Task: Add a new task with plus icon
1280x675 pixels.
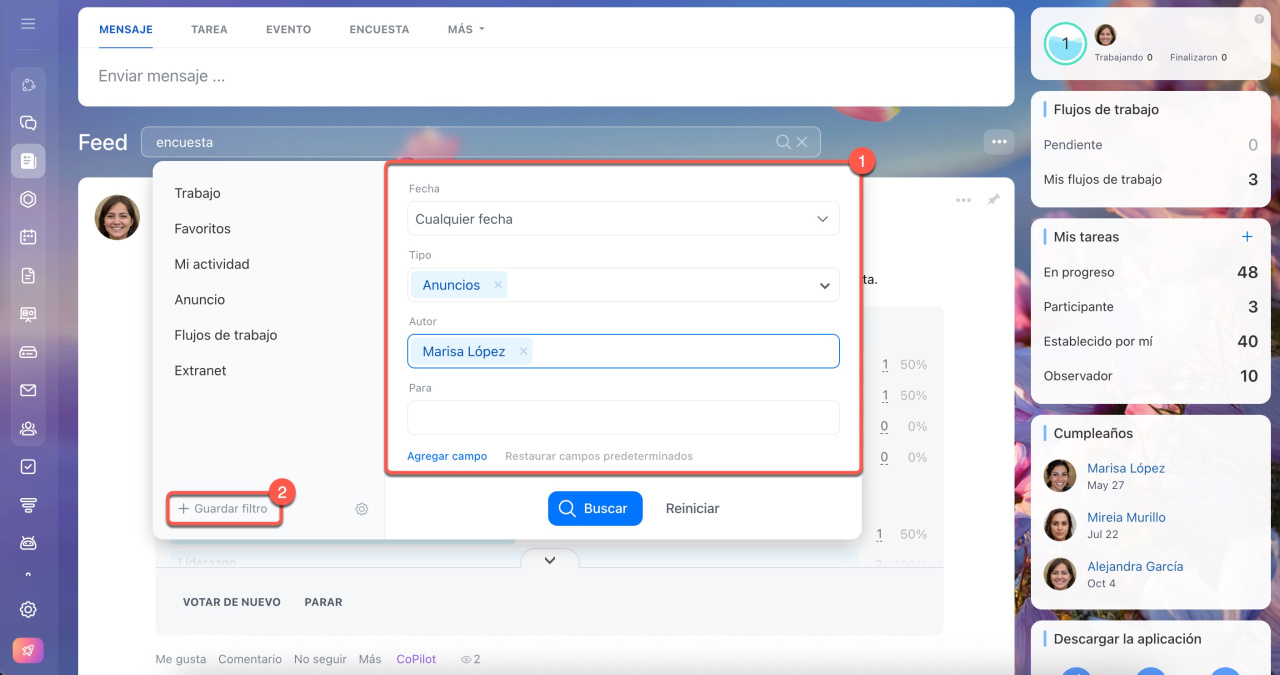Action: point(1247,237)
